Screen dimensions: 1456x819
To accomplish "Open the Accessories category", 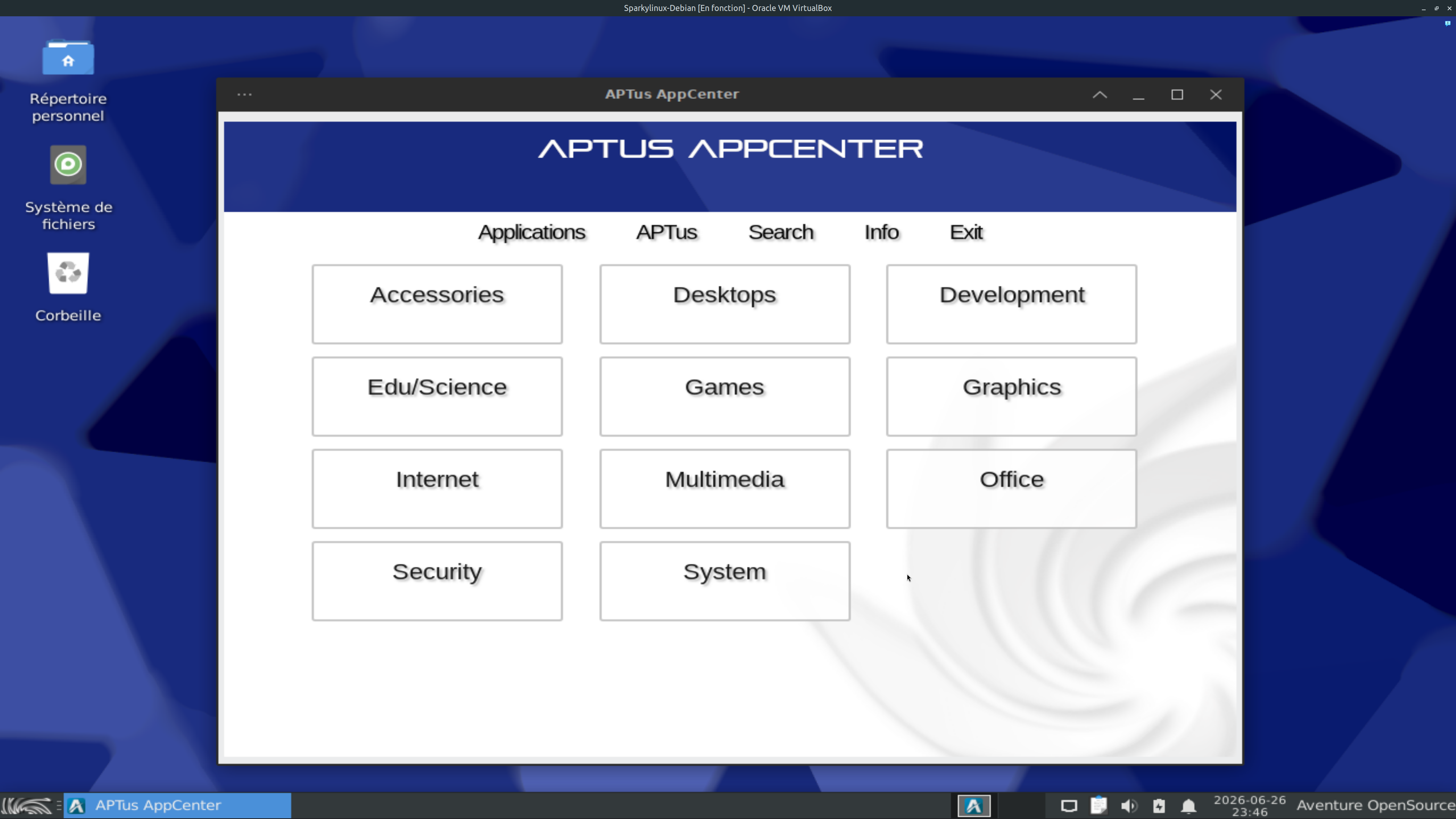I will point(437,304).
